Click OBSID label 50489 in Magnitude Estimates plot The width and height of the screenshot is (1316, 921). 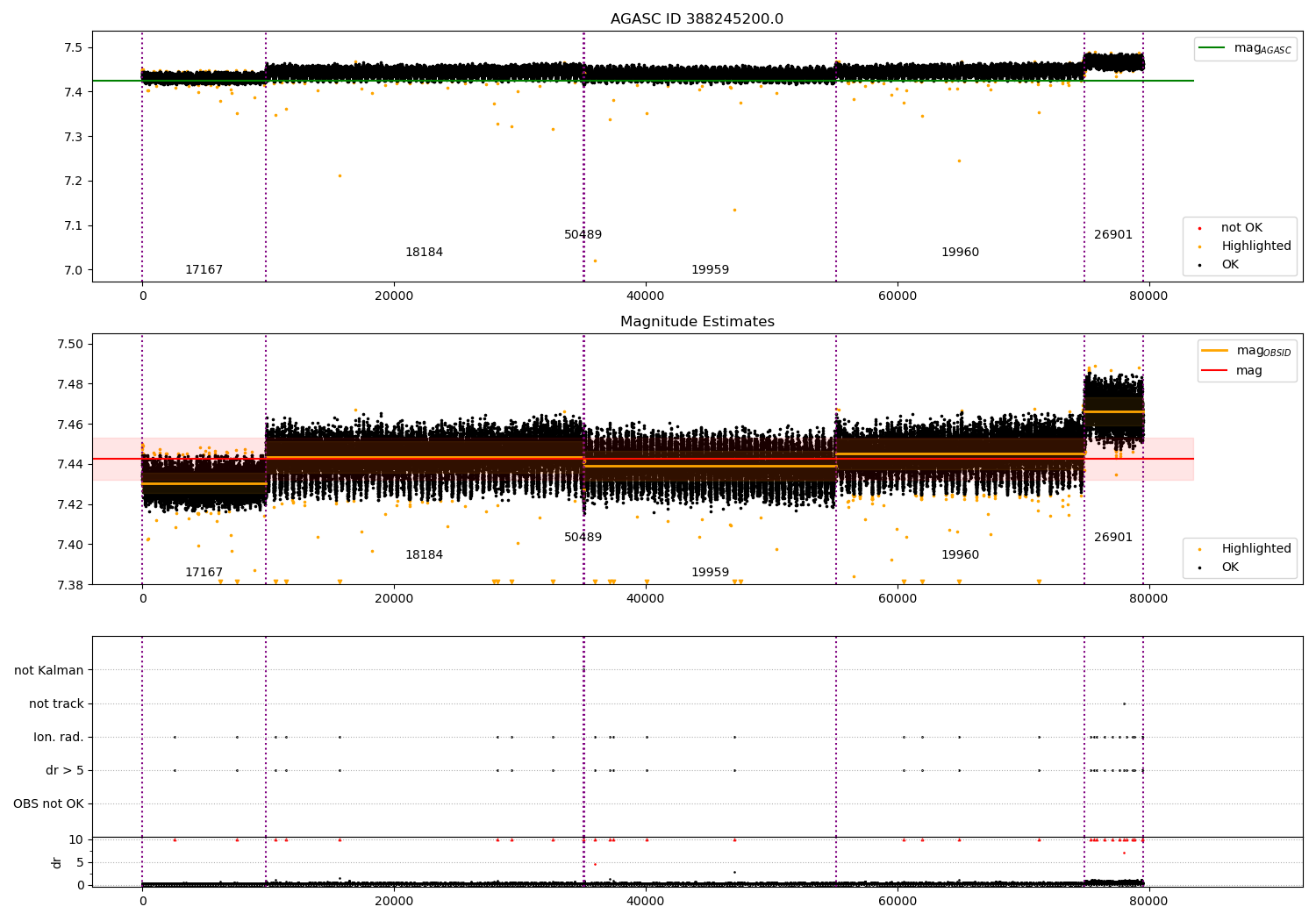(583, 538)
